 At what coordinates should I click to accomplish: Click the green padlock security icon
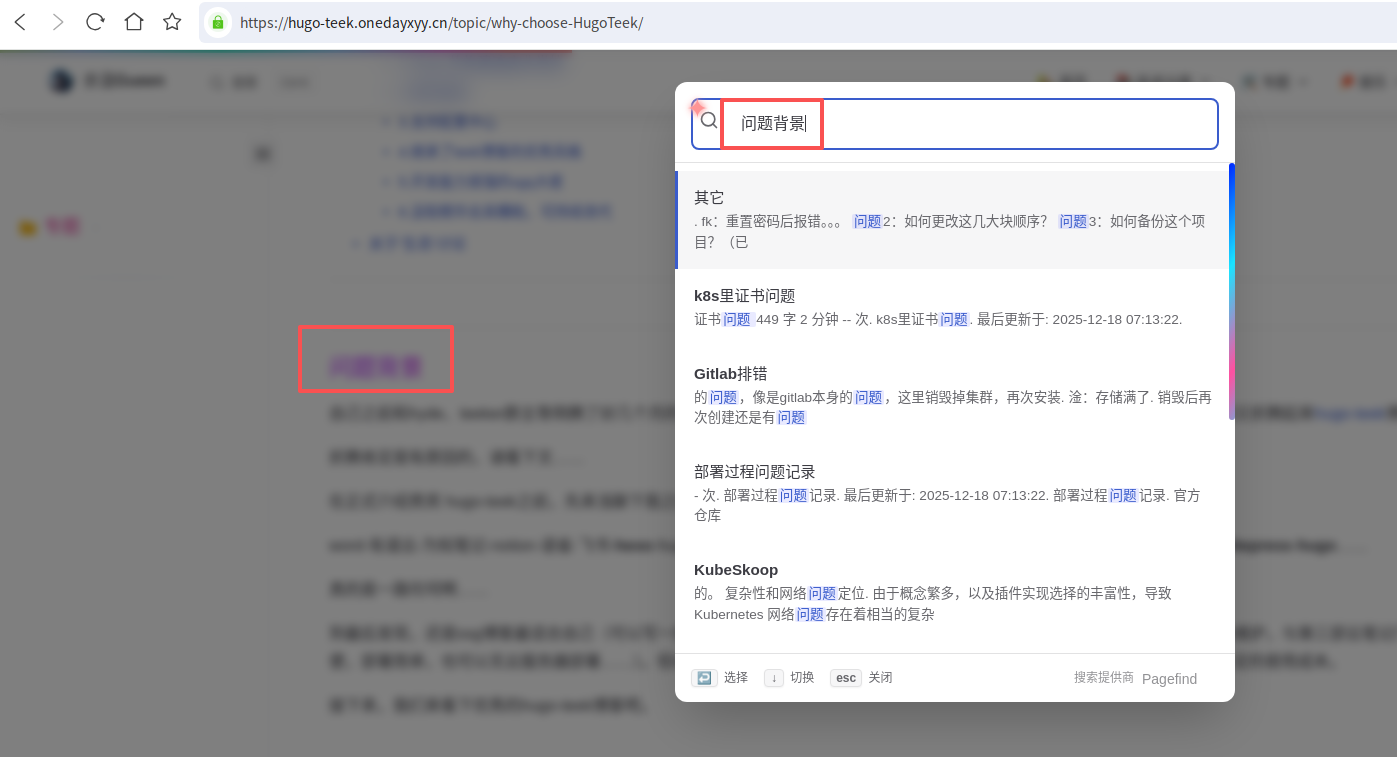coord(218,22)
